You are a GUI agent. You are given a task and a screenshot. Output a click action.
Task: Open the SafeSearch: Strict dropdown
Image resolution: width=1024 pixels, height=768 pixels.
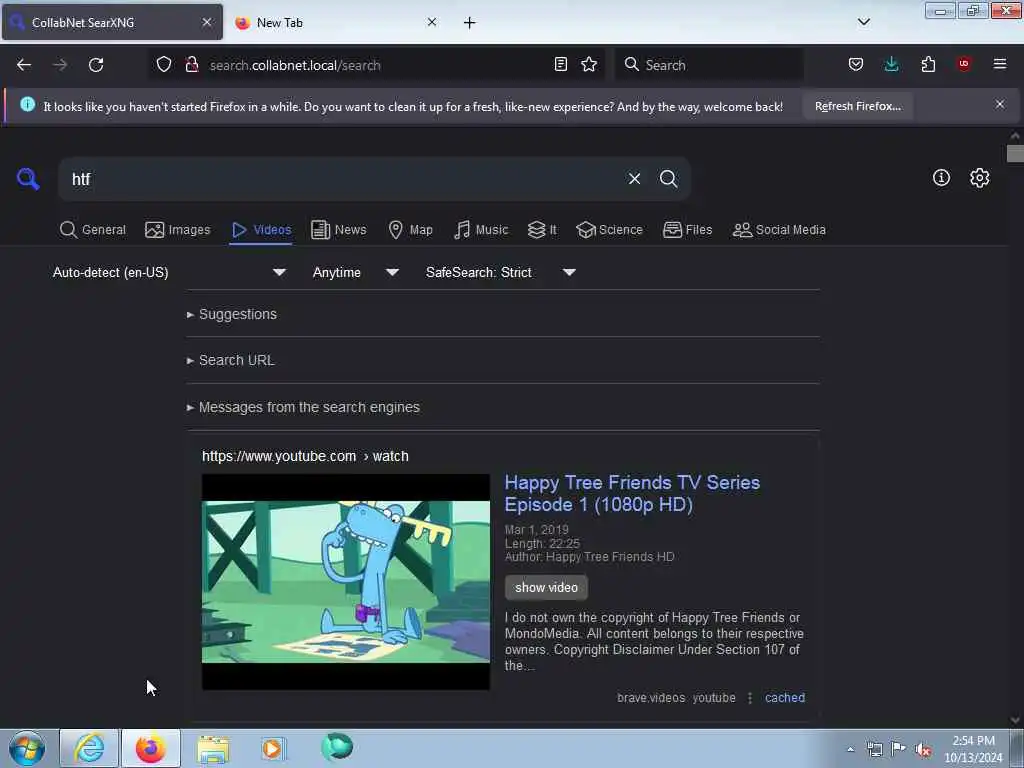(501, 272)
